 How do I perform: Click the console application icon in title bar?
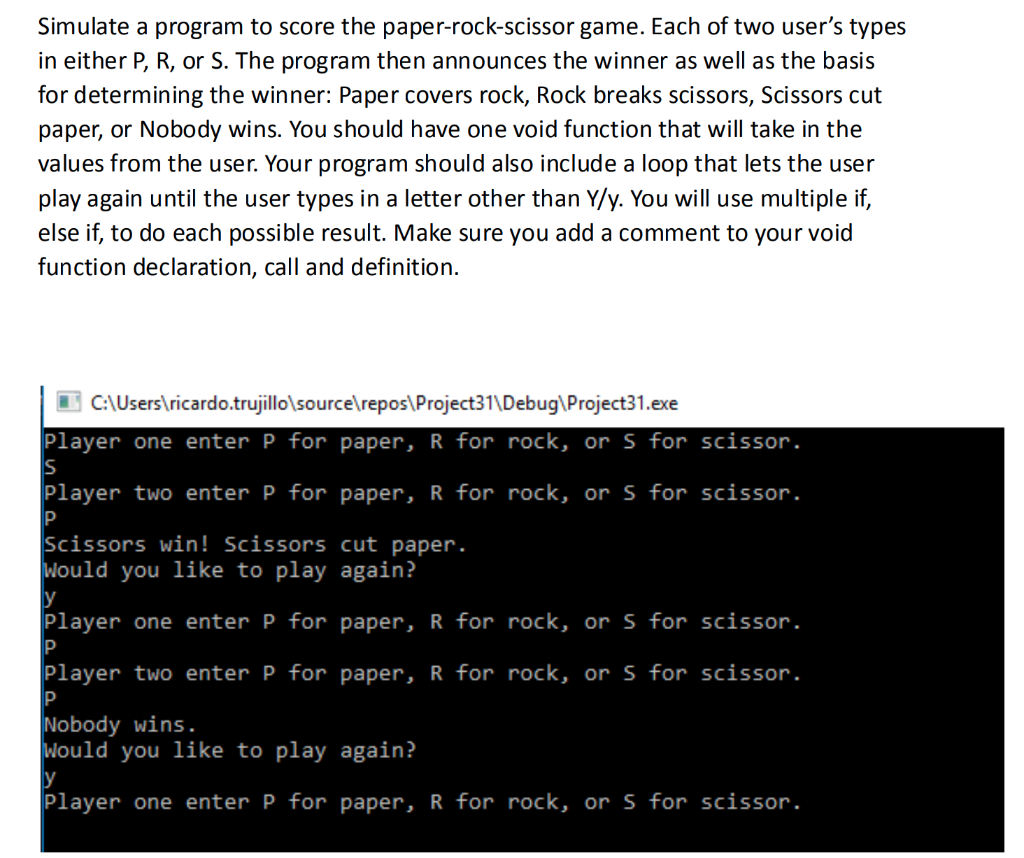[67, 402]
